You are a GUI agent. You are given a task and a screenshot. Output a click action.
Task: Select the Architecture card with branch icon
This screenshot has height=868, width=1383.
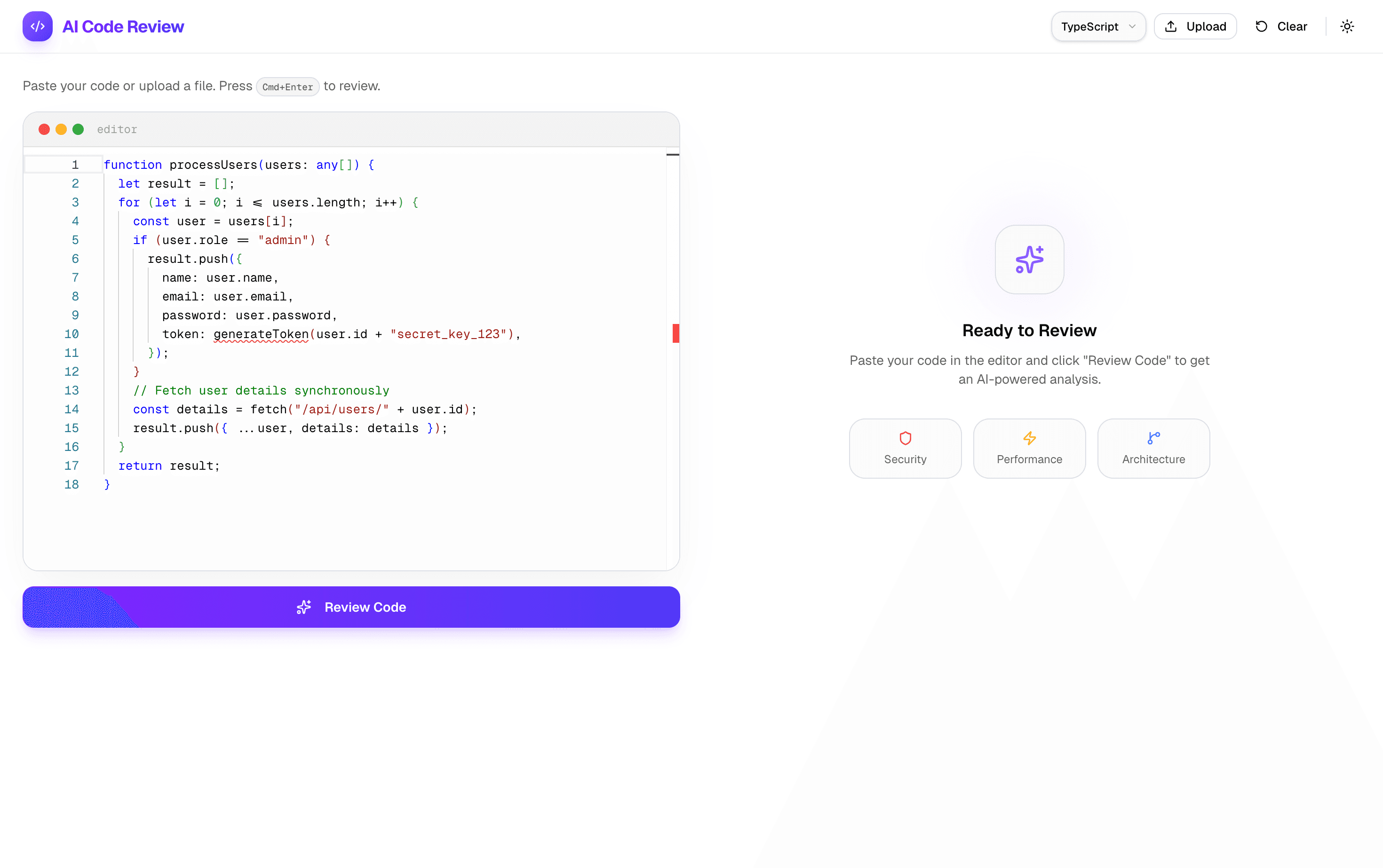[x=1153, y=449]
